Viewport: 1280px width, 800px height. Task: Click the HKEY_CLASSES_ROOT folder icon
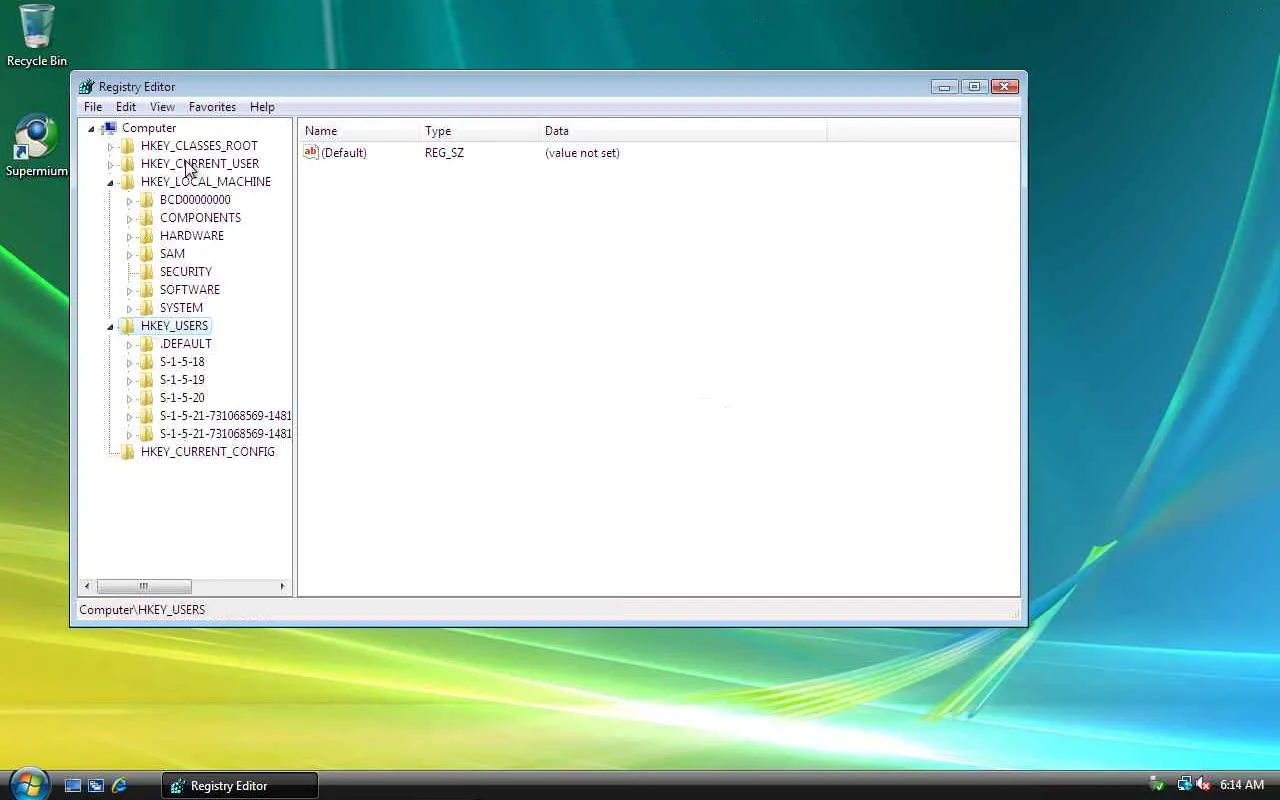(128, 146)
